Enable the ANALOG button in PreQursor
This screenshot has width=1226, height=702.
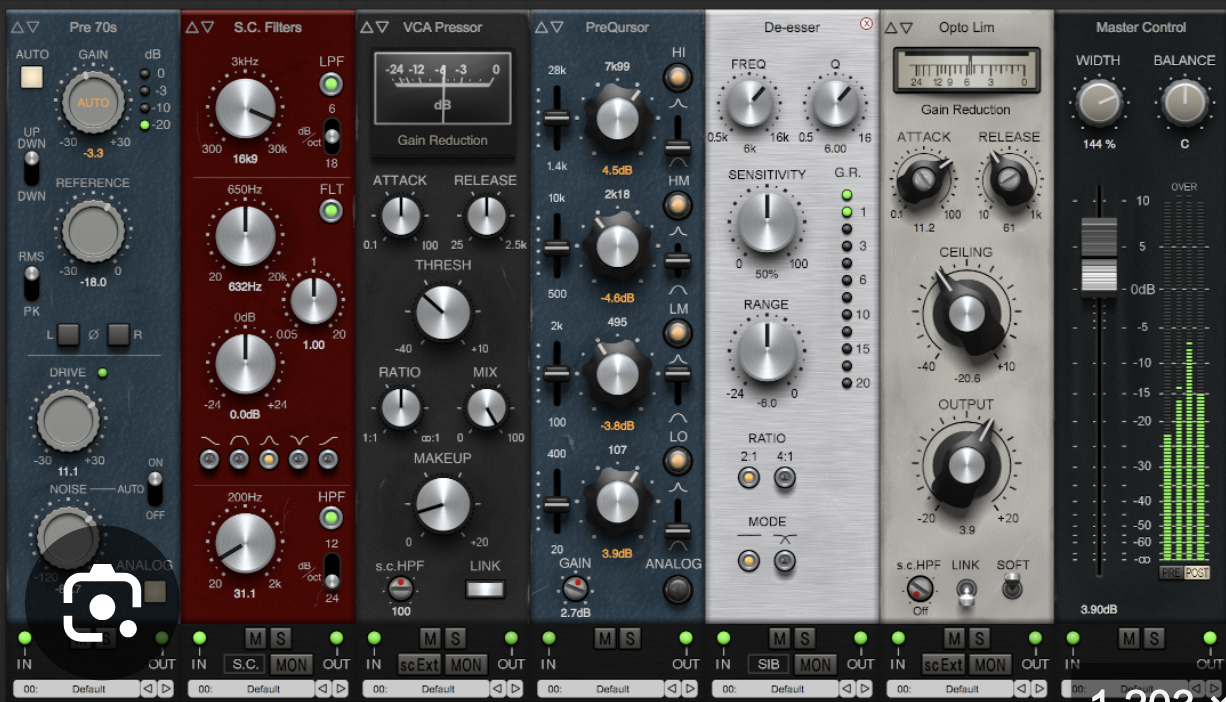pos(678,590)
